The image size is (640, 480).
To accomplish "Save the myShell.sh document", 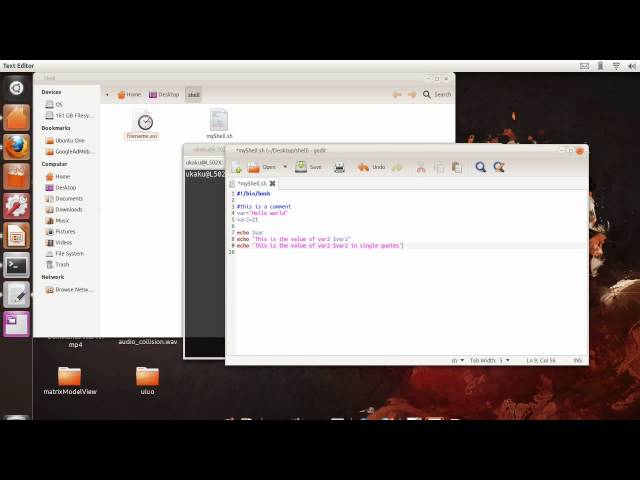I will click(308, 167).
